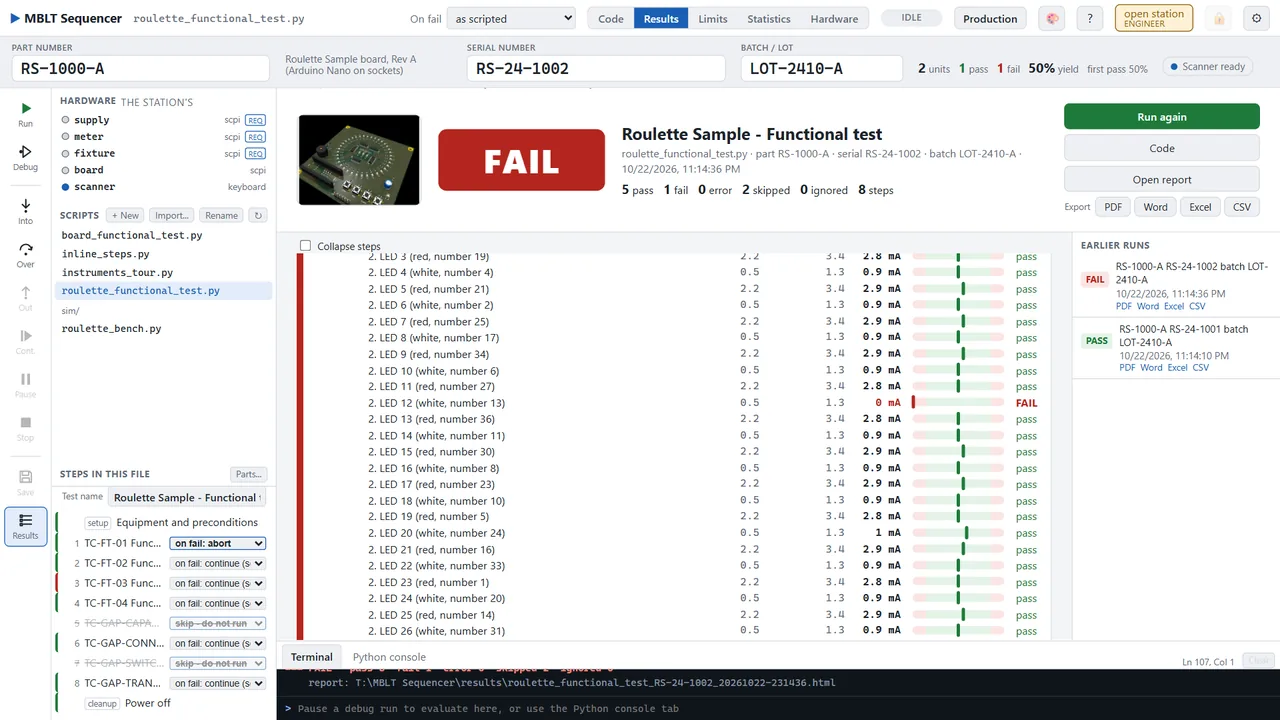Screen dimensions: 1280x720
Task: Click the Run again button
Action: pos(1162,117)
